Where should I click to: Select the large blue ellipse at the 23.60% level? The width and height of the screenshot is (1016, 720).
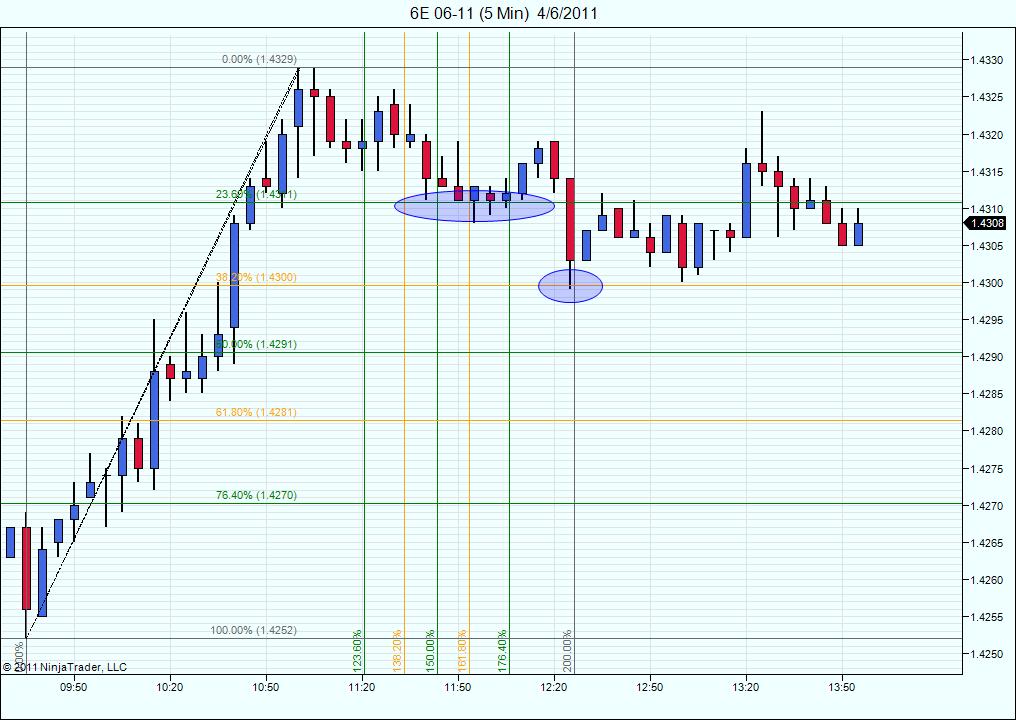point(474,206)
